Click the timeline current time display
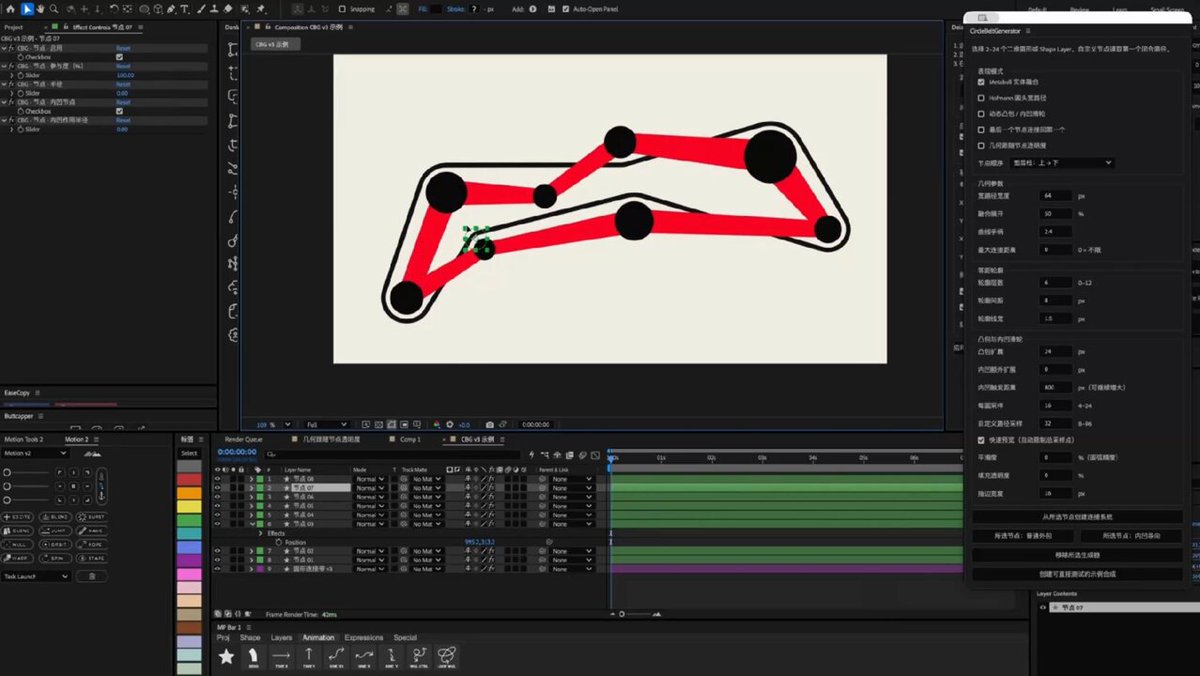The height and width of the screenshot is (676, 1200). [x=238, y=452]
